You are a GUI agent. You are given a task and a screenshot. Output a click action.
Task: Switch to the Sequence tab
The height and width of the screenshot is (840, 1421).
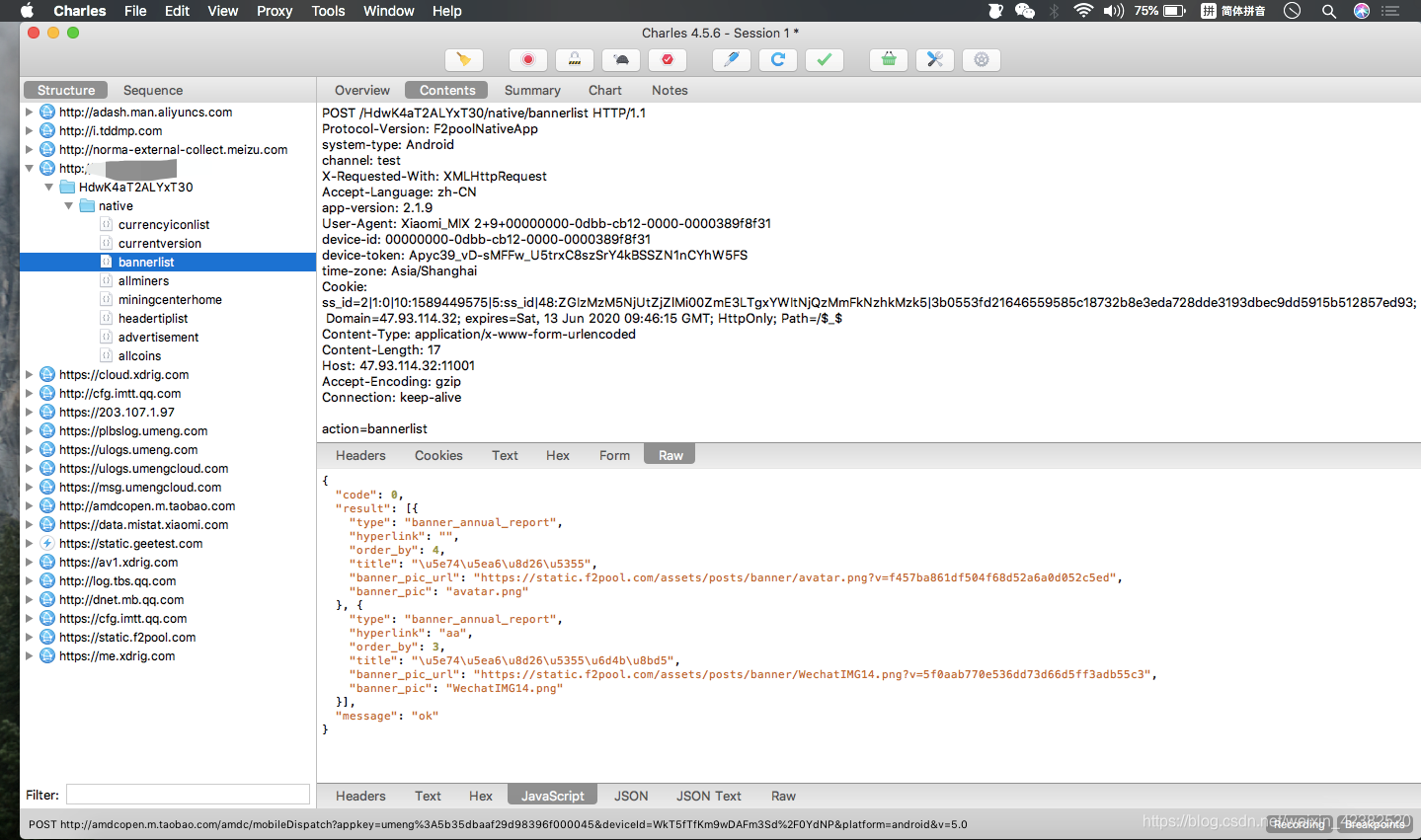(153, 90)
